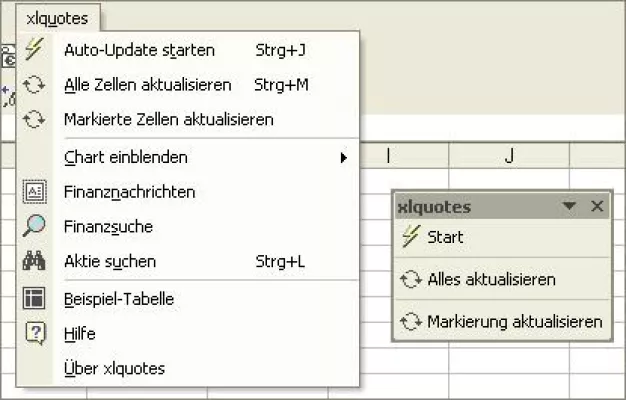Click the Hilfe question mark icon
The width and height of the screenshot is (626, 400).
(x=34, y=333)
